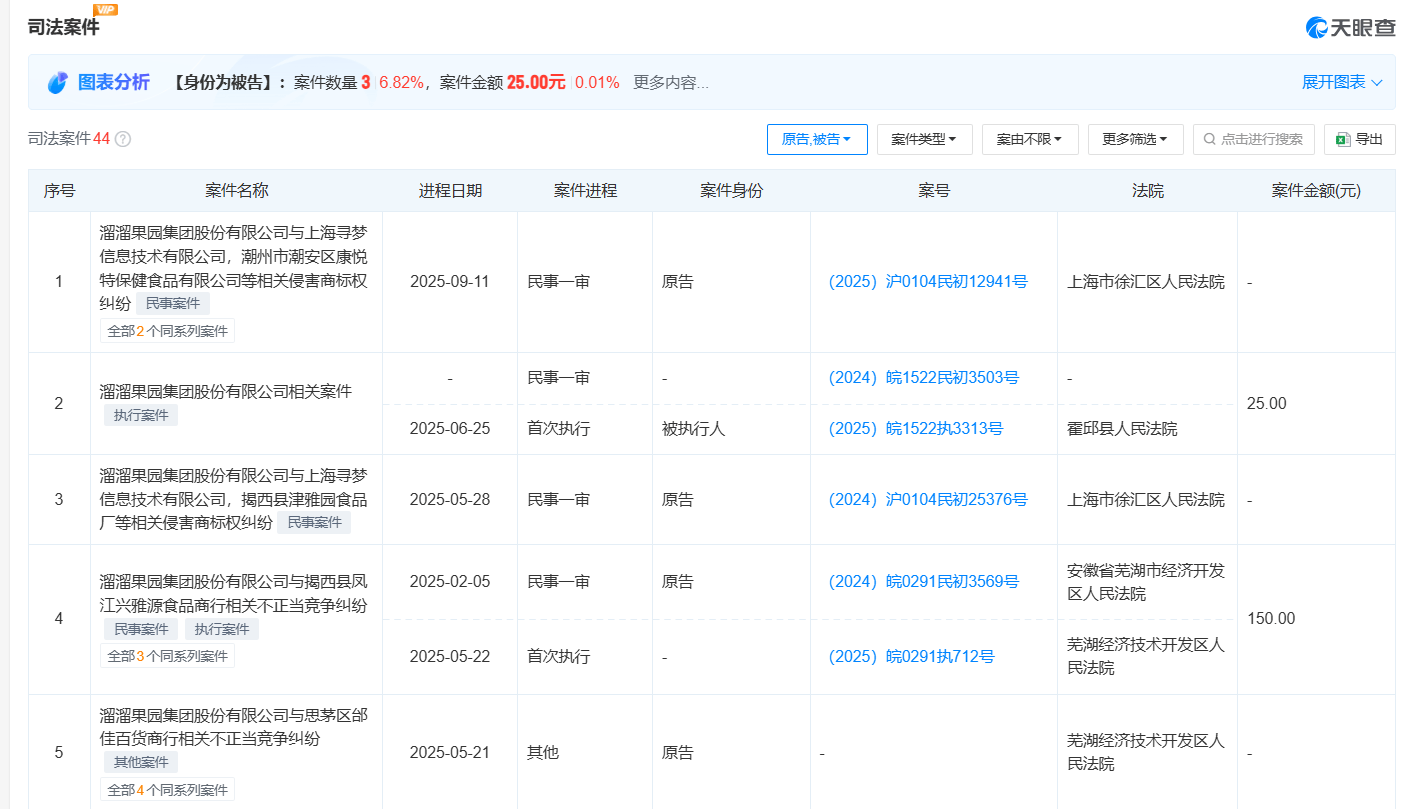
Task: Click date 2025-02-05
Action: tap(450, 582)
